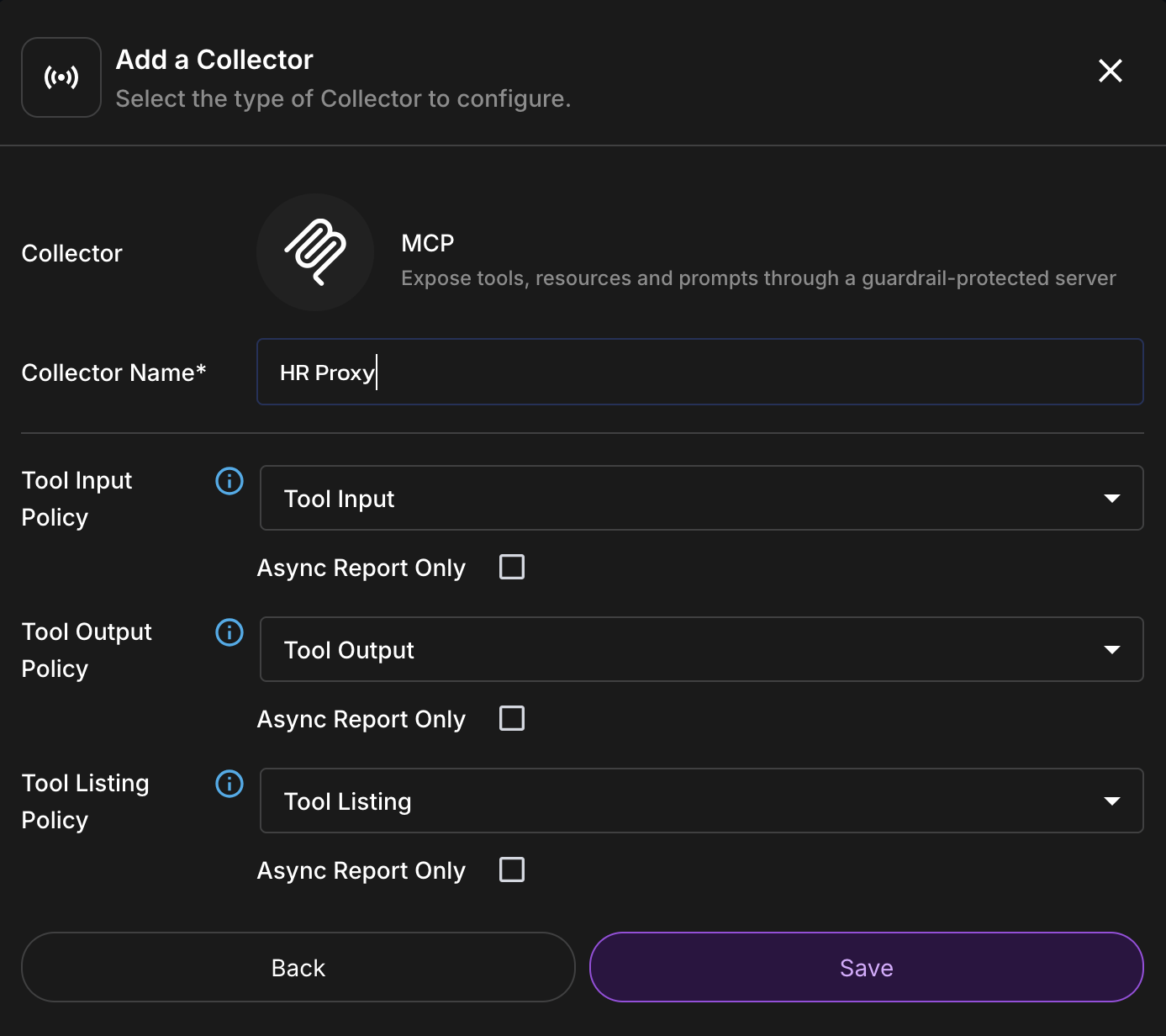This screenshot has width=1166, height=1036.
Task: Click the broadcast signal icon in the header
Action: coord(61,77)
